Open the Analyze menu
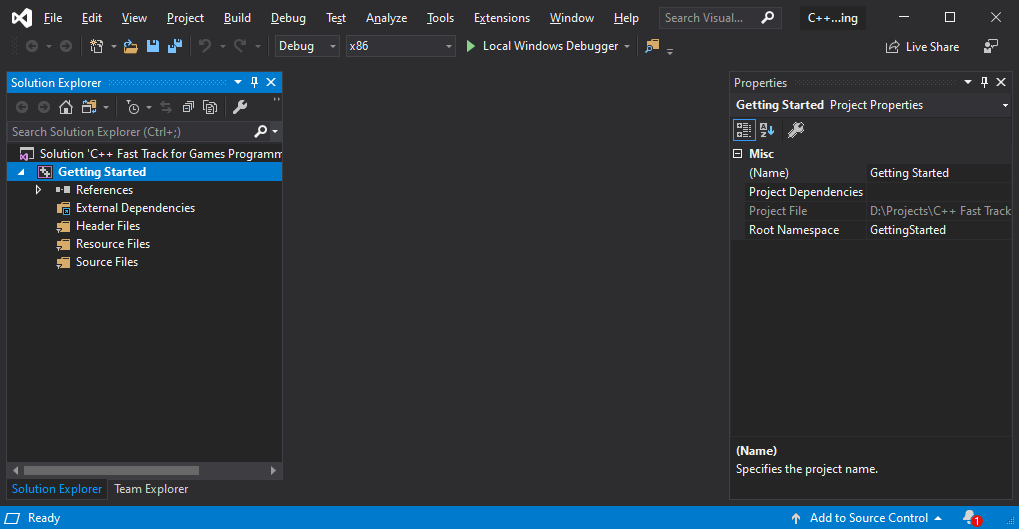The image size is (1019, 529). tap(386, 18)
